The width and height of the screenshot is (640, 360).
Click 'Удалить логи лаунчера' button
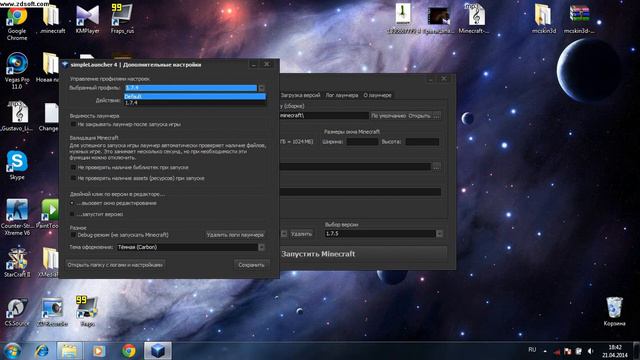(x=235, y=235)
